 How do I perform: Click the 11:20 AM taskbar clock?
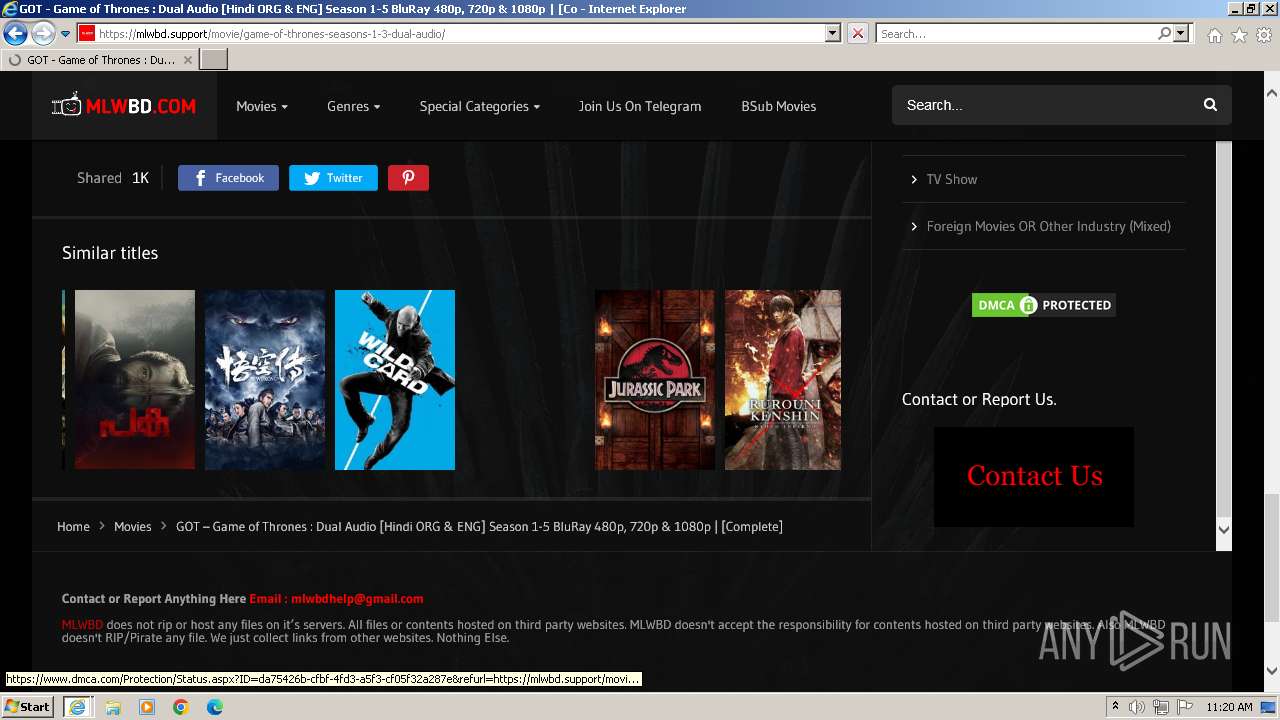1229,707
